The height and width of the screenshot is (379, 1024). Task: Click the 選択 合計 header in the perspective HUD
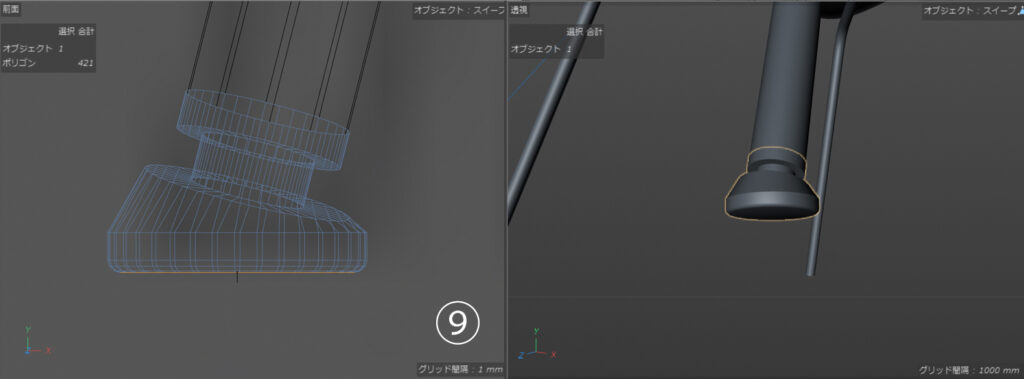tap(584, 31)
